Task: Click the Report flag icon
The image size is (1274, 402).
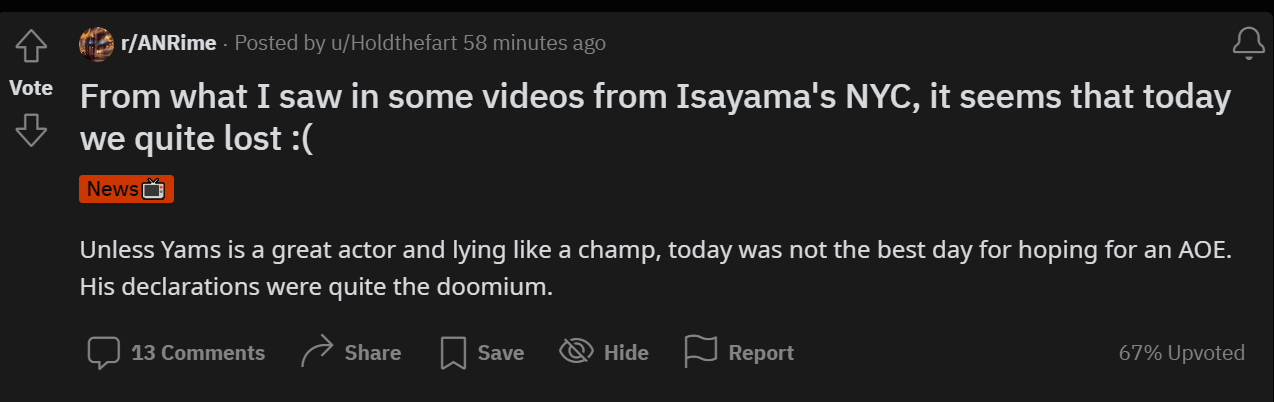Action: point(701,351)
